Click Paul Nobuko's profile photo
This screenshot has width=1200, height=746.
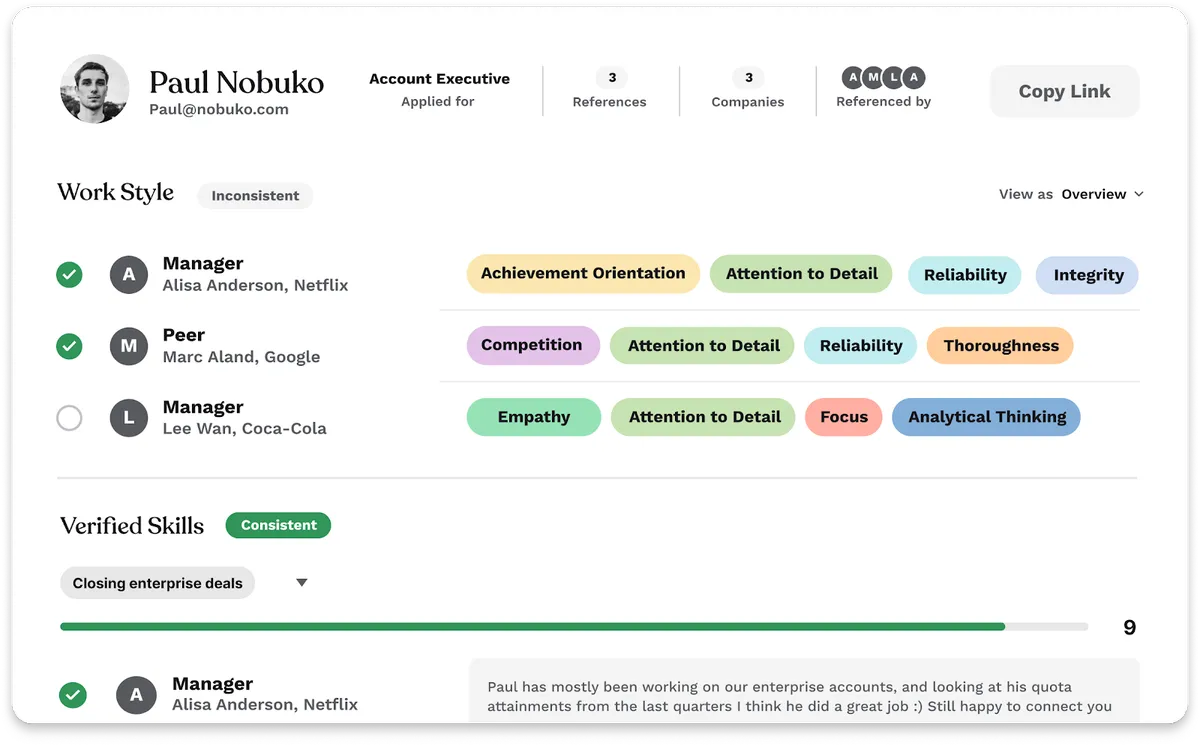(95, 89)
